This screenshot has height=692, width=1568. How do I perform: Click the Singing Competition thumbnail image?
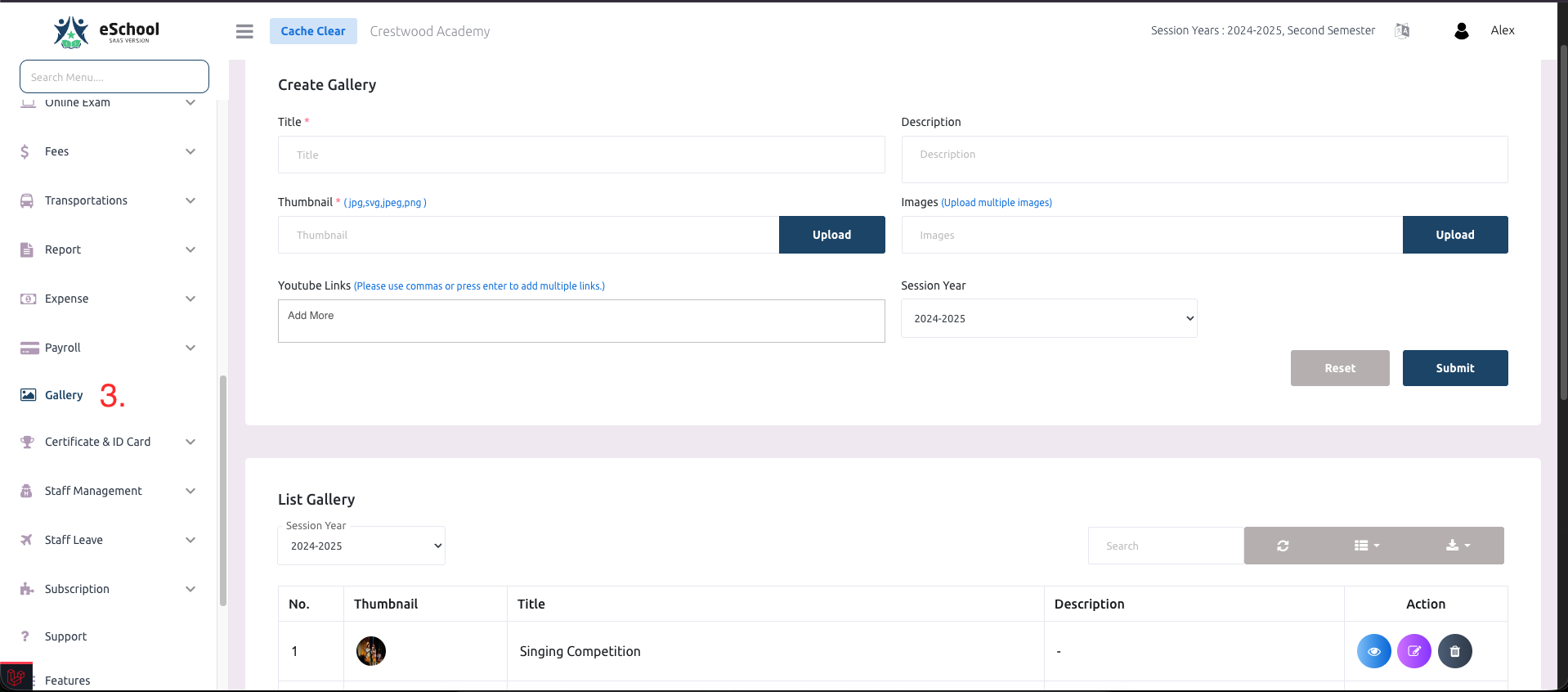tap(371, 651)
